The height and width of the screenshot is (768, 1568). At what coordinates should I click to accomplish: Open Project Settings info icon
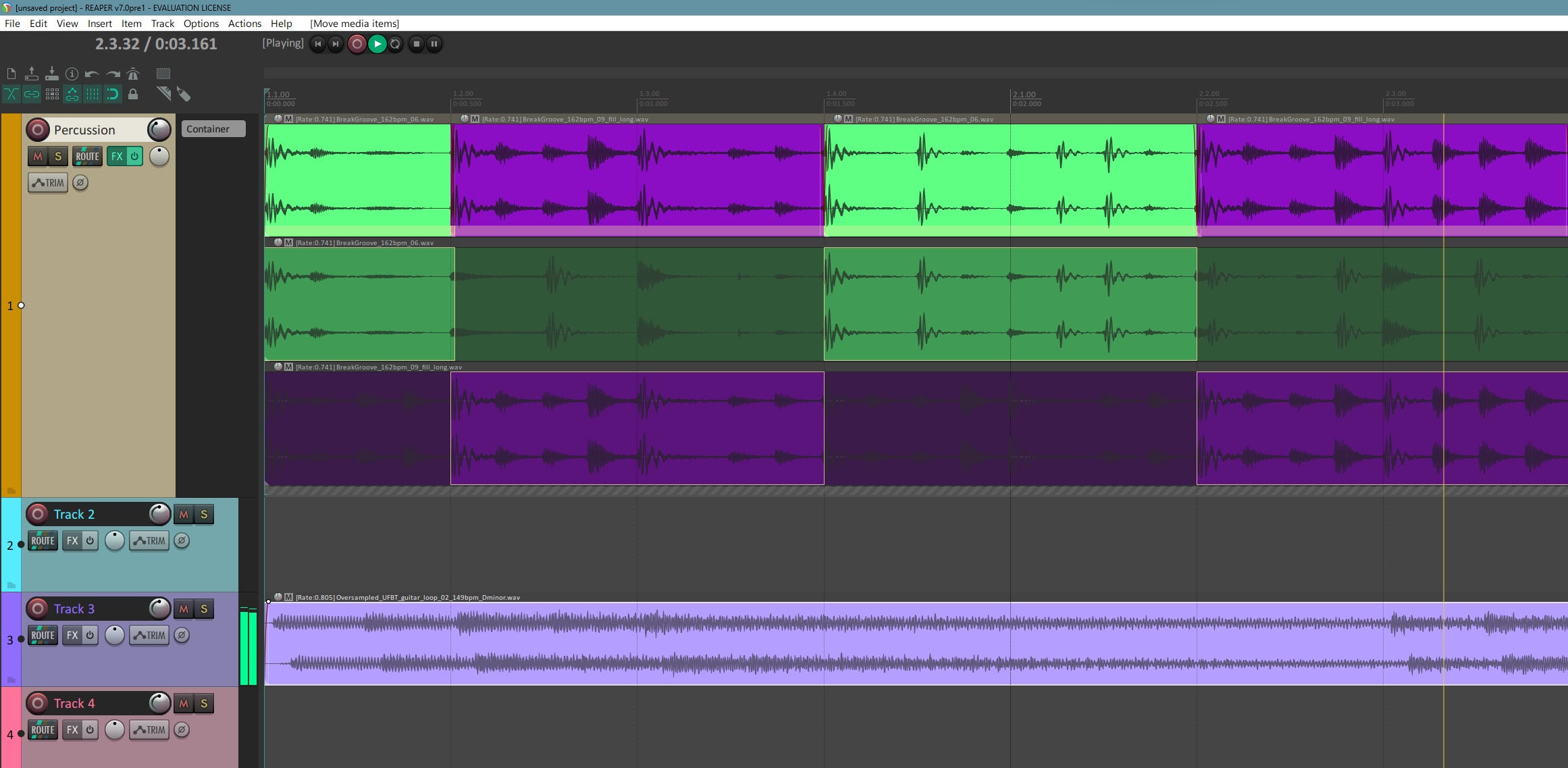click(72, 74)
